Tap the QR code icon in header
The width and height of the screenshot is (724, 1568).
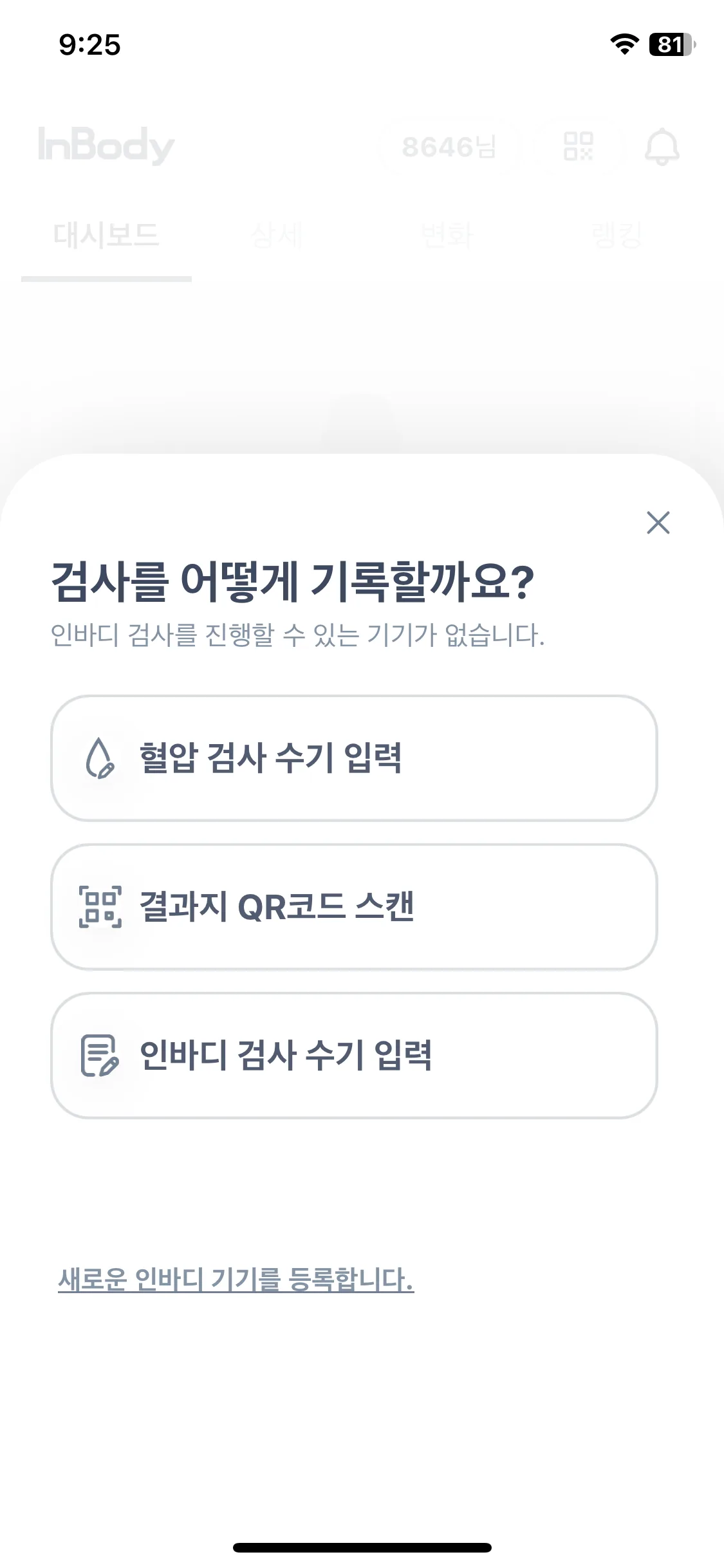coord(578,147)
